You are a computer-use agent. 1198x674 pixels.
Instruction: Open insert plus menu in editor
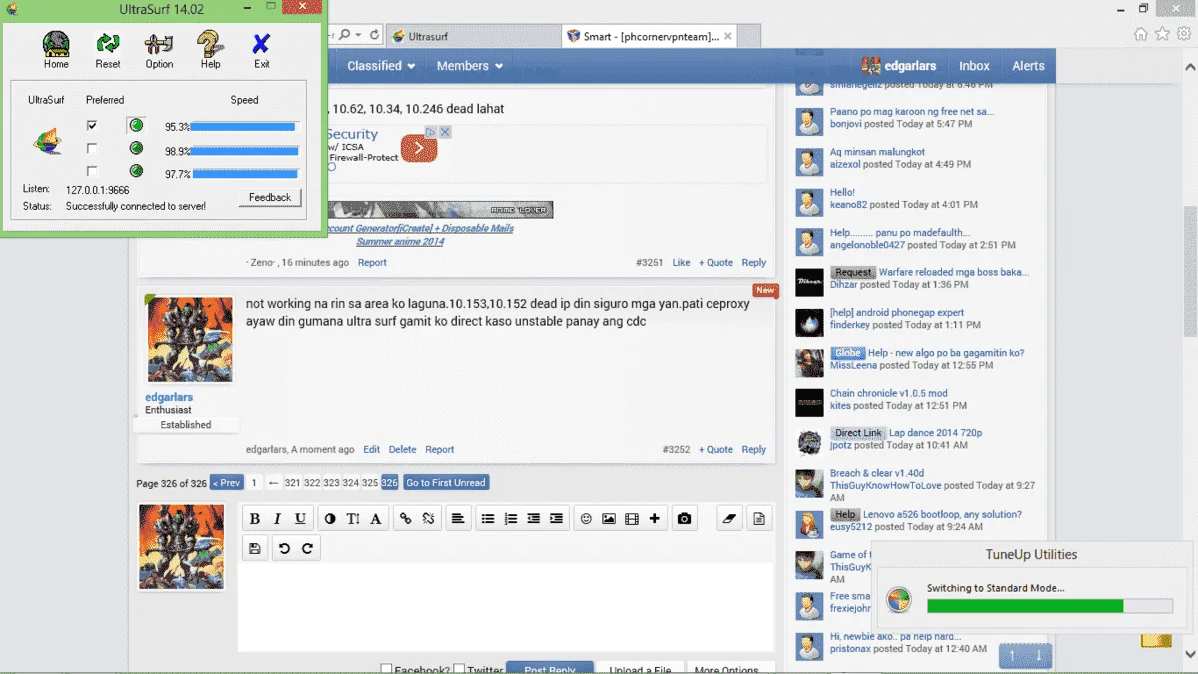[654, 518]
